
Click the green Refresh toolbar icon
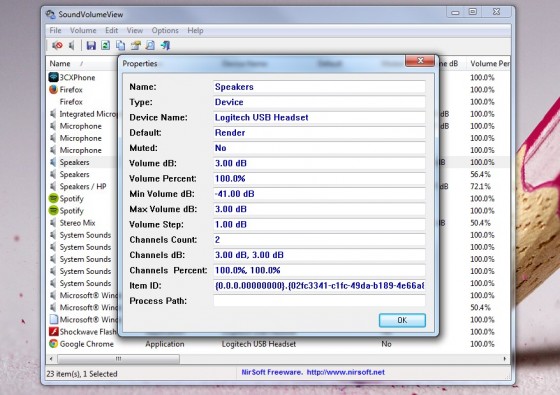pyautogui.click(x=105, y=45)
